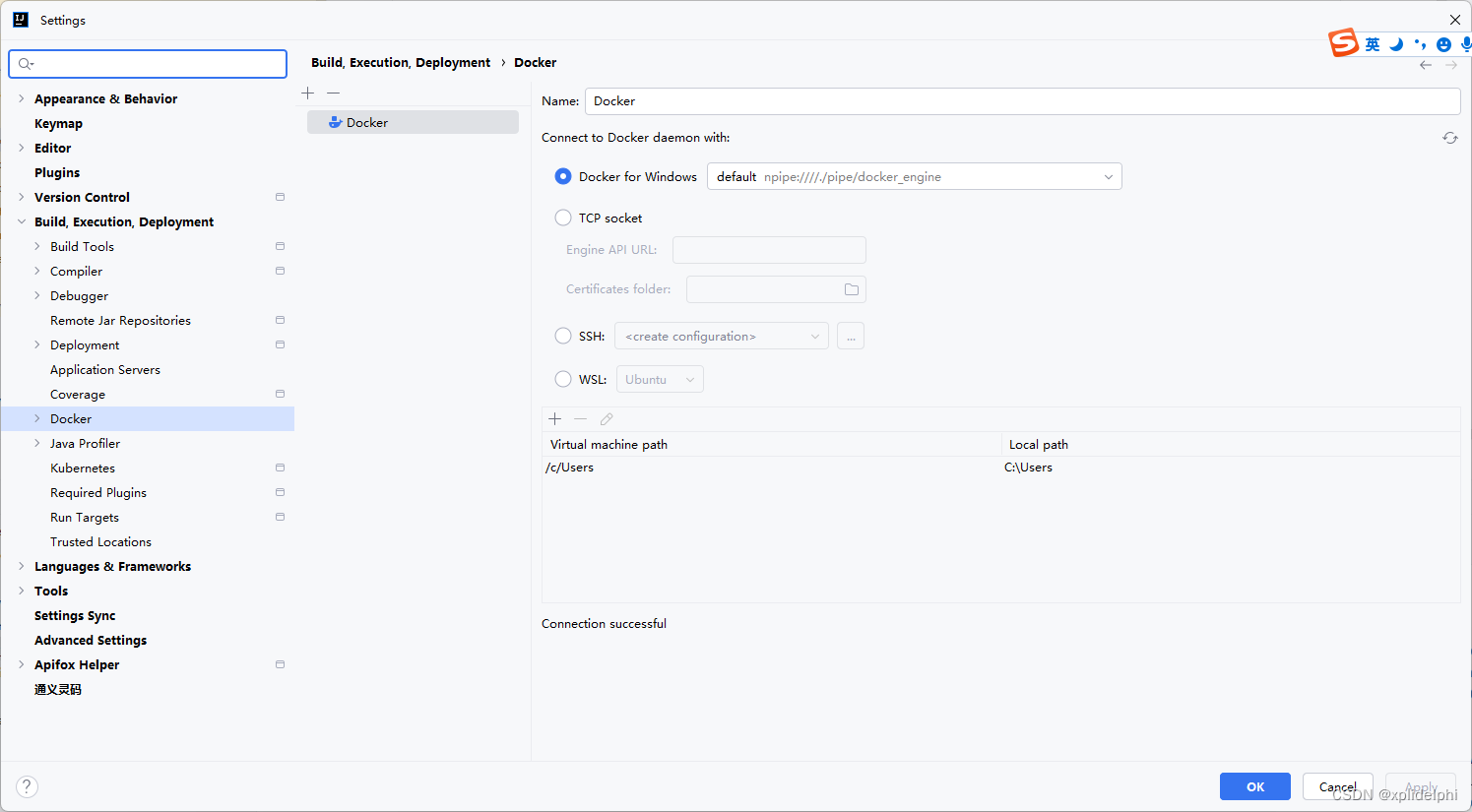Select the /c/Users virtual machine path cell

pyautogui.click(x=771, y=468)
